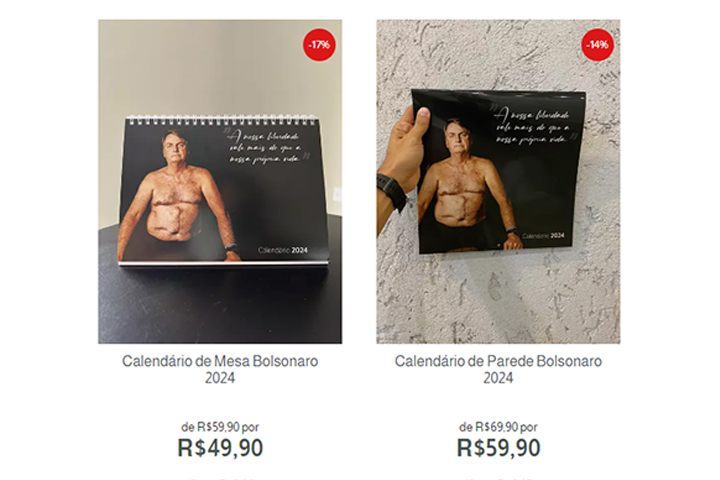
Task: Click the red -14% discount badge
Action: coord(597,45)
